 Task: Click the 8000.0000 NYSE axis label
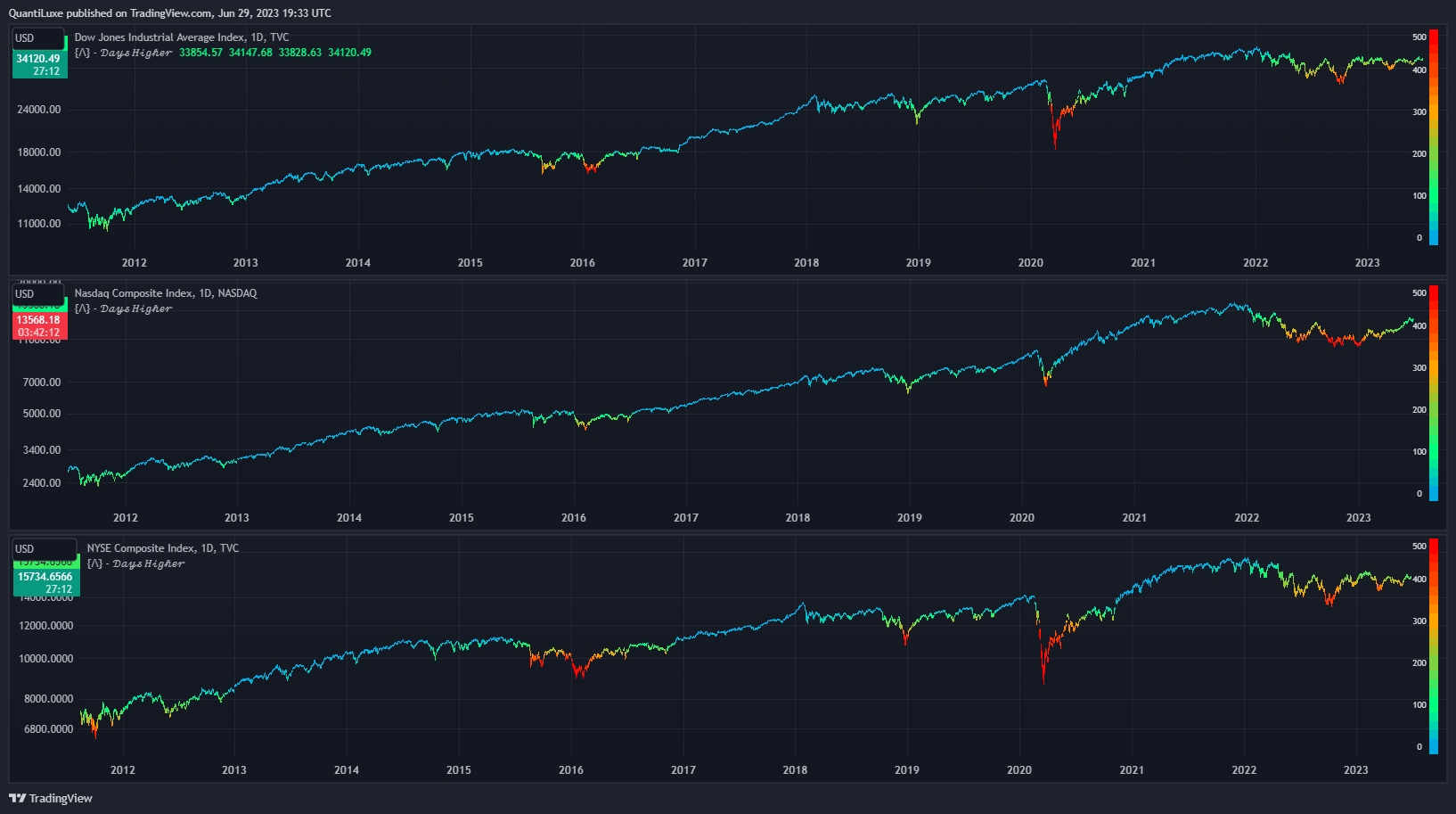pos(48,699)
